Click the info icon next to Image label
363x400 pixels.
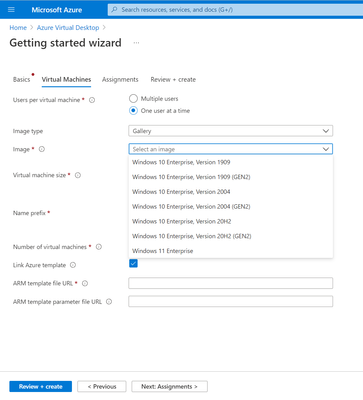(42, 149)
